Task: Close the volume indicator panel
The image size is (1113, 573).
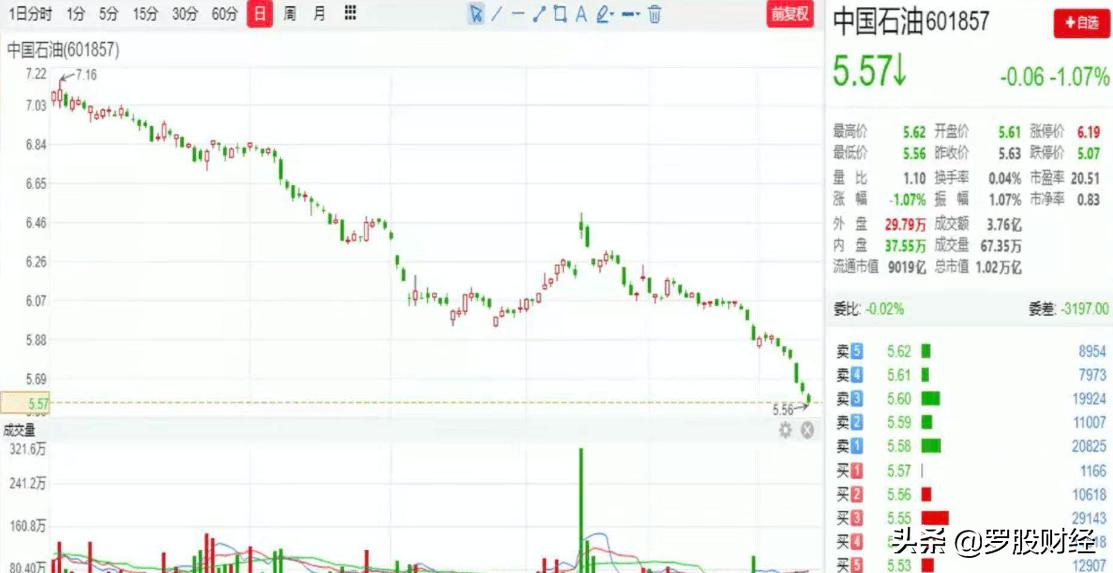Action: click(x=807, y=430)
